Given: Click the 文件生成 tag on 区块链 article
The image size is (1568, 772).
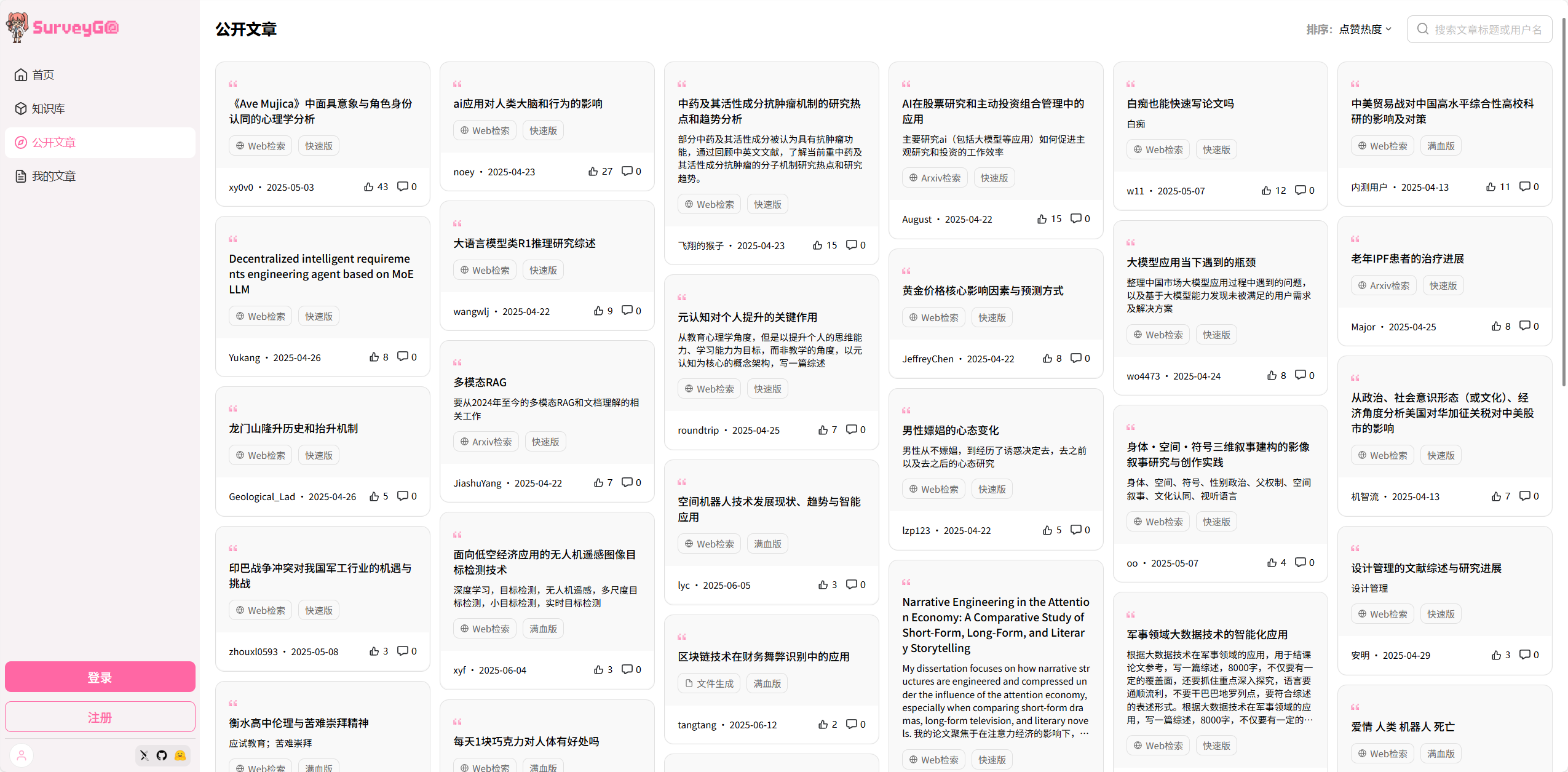Looking at the screenshot, I should coord(709,683).
